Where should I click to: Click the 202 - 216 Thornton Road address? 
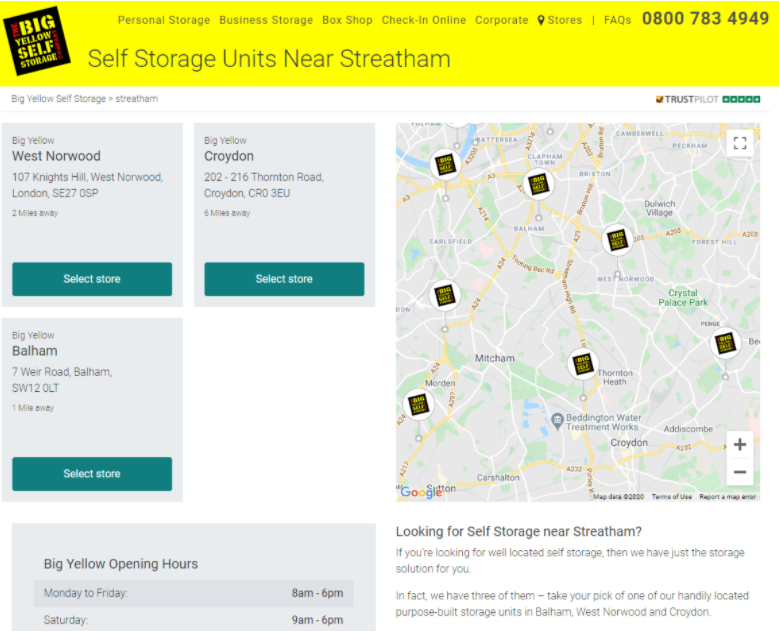point(264,185)
